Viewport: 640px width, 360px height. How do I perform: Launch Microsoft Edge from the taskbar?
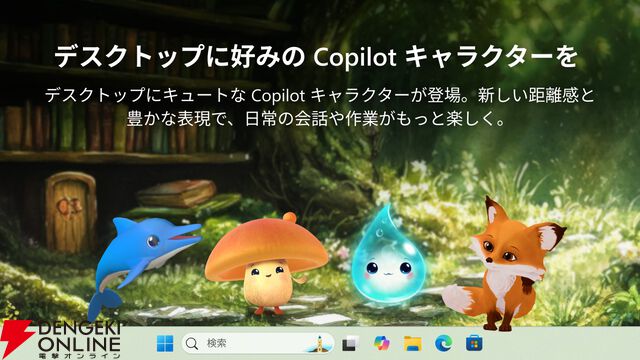[443, 343]
